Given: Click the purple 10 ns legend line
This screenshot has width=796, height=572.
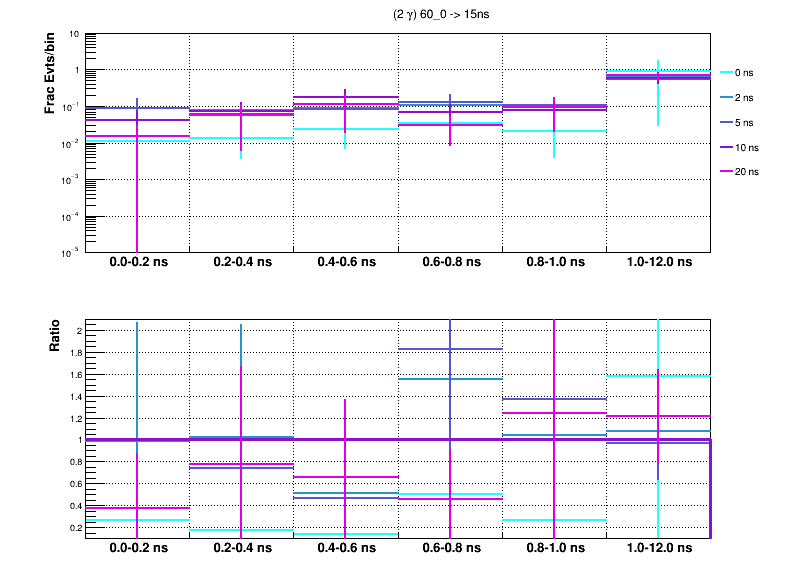Looking at the screenshot, I should pyautogui.click(x=725, y=147).
